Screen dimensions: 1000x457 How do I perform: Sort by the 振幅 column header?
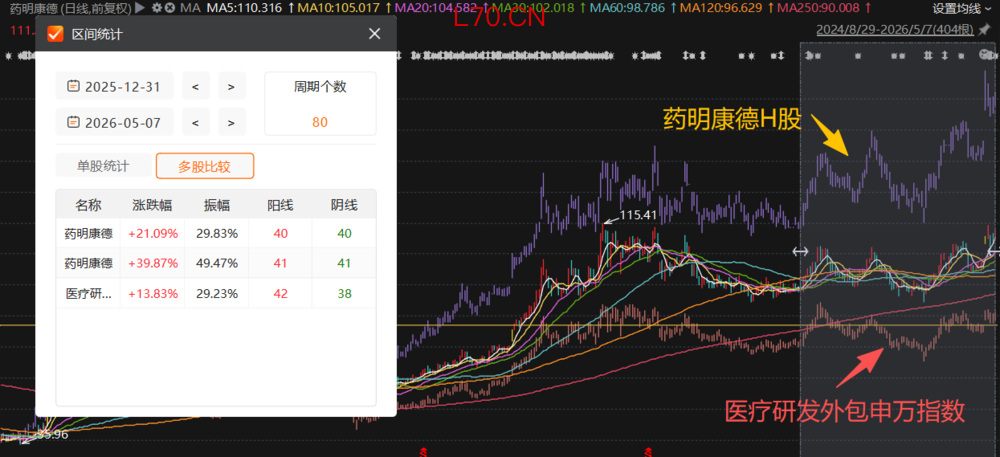(217, 205)
